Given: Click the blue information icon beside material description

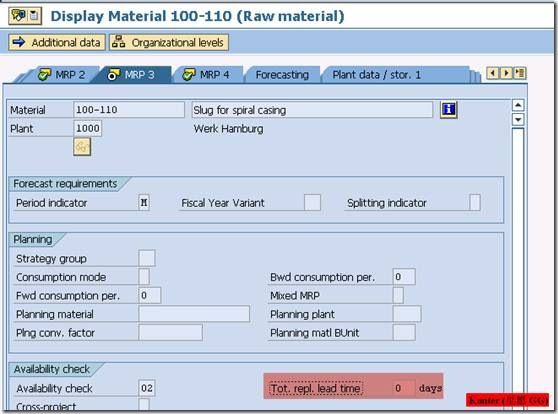Looking at the screenshot, I should coord(448,109).
